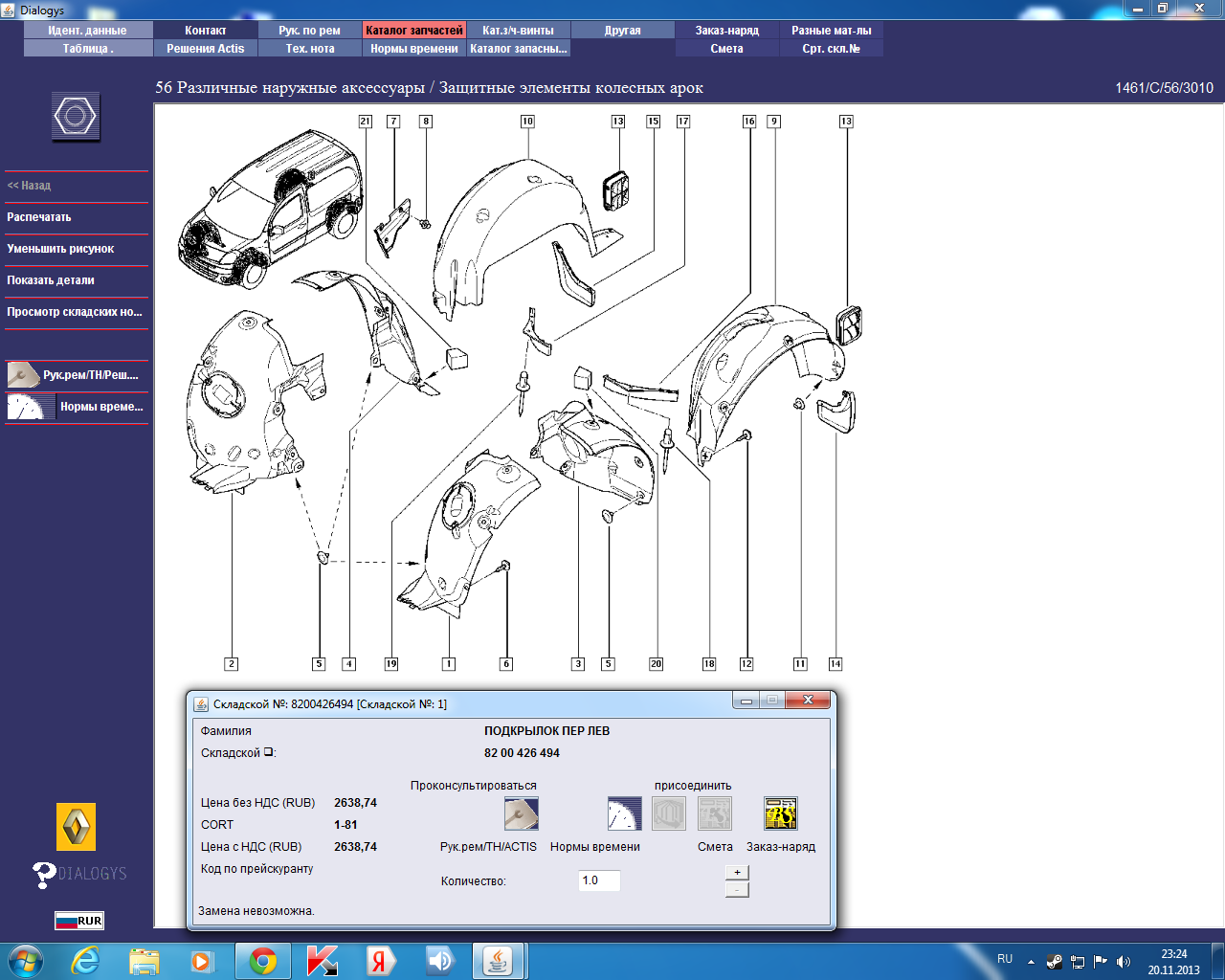Screen dimensions: 1225x980
Task: Open Chrome from the taskbar
Action: [263, 961]
